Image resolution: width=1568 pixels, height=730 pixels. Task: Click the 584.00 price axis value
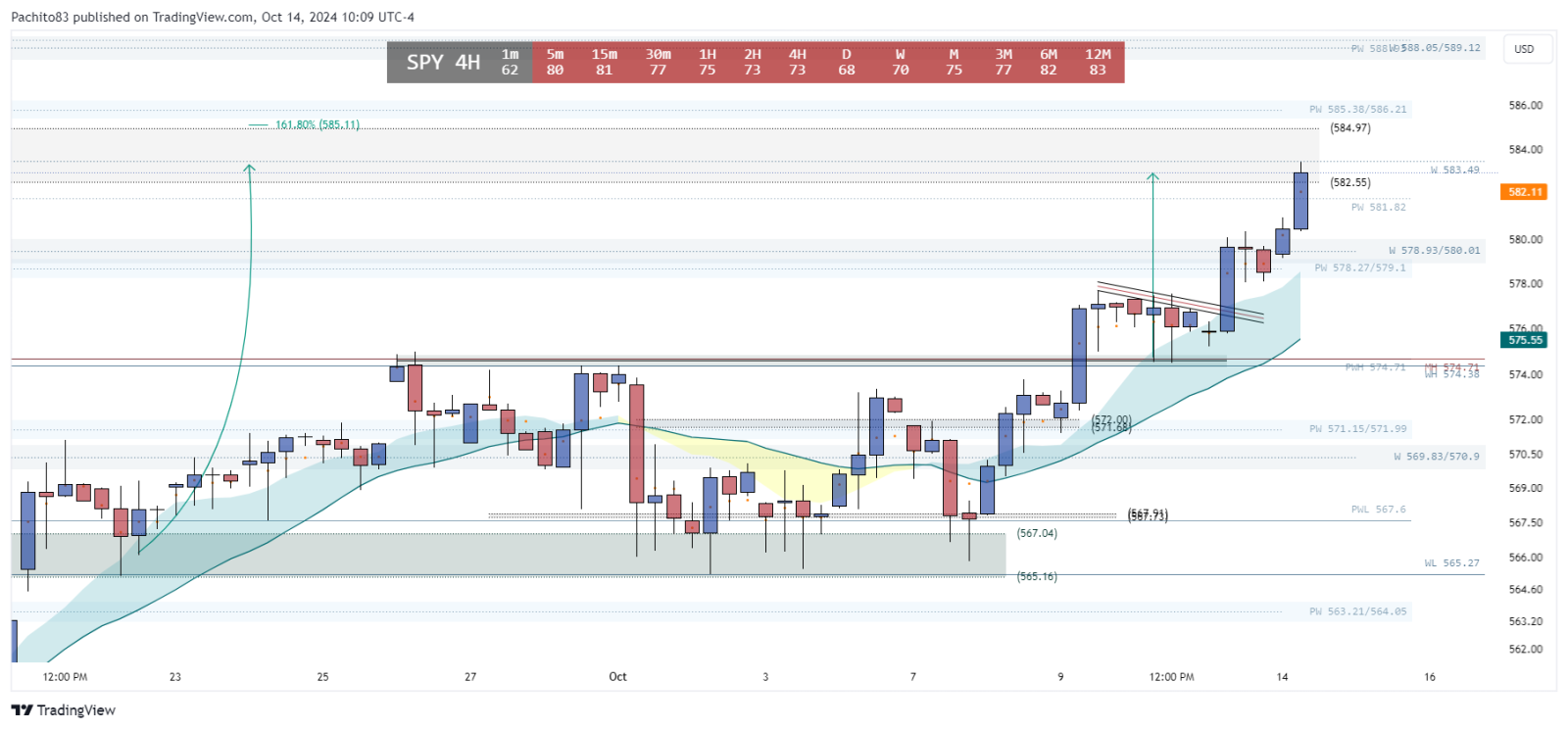pyautogui.click(x=1526, y=150)
